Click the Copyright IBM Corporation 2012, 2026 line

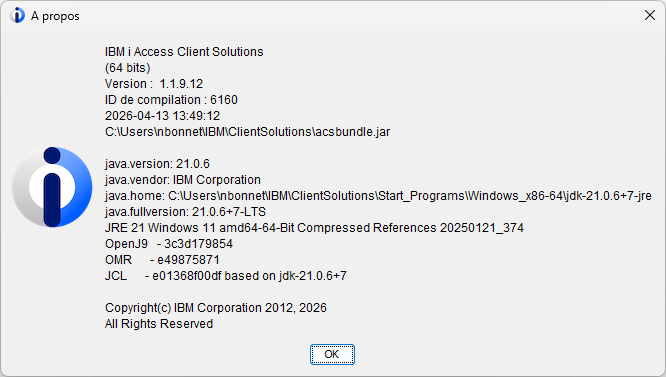(216, 308)
